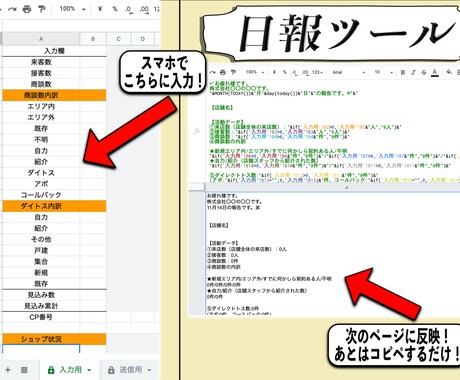
Task: Select the 接客数 cell
Action: click(41, 73)
